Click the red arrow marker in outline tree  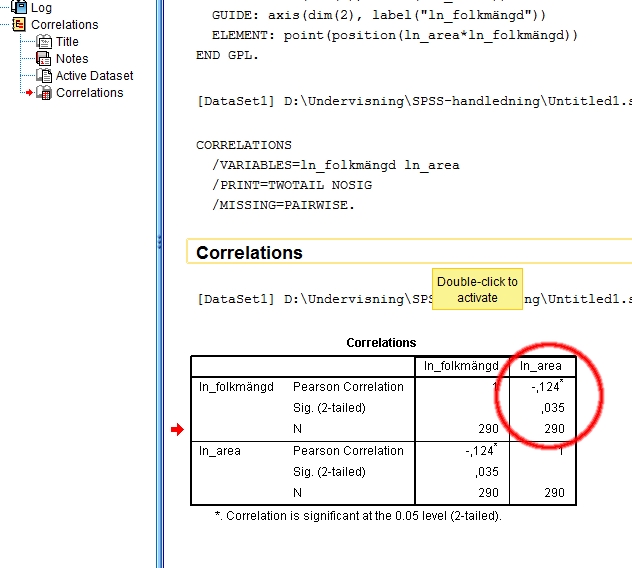point(30,93)
